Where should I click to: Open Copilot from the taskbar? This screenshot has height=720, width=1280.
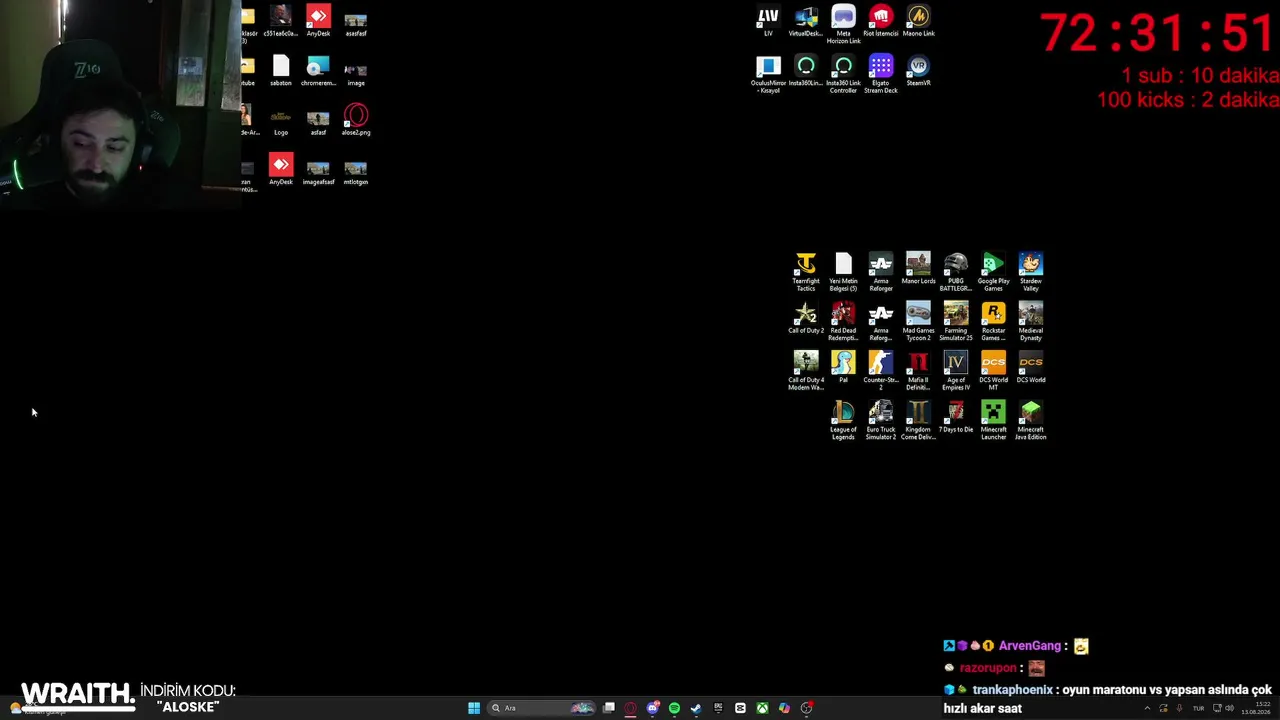pos(784,708)
